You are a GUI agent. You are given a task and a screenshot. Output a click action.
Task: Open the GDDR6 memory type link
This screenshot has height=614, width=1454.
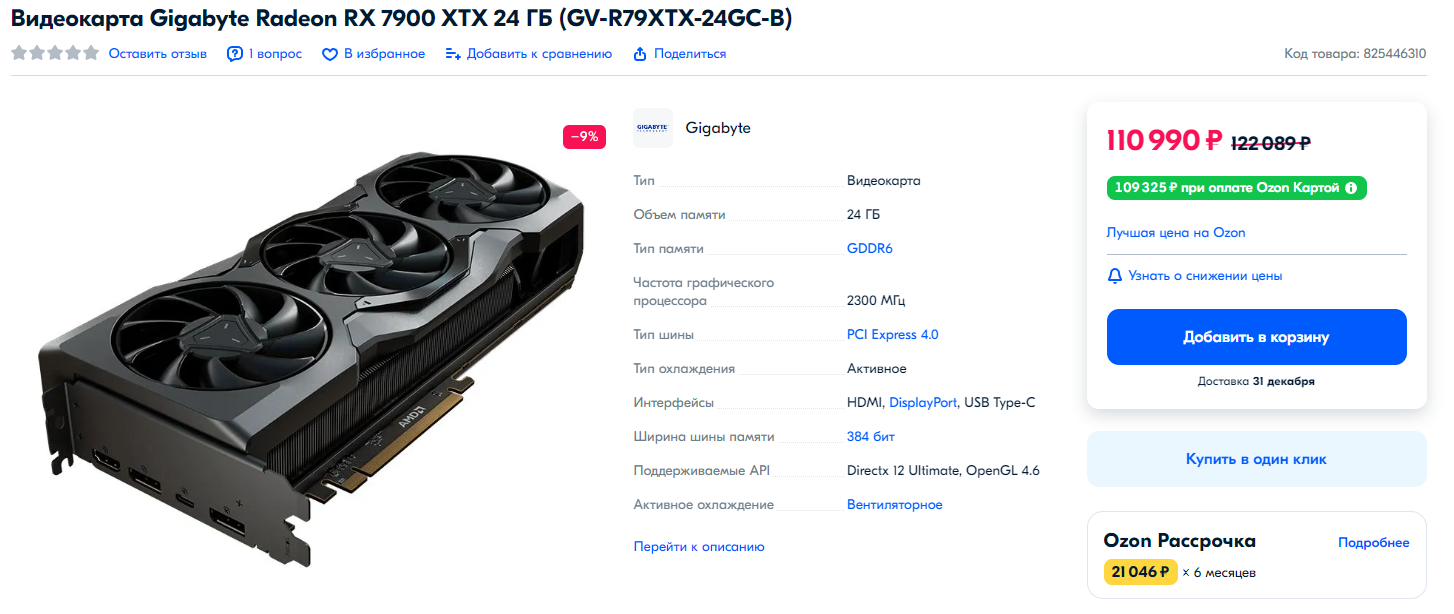click(870, 248)
